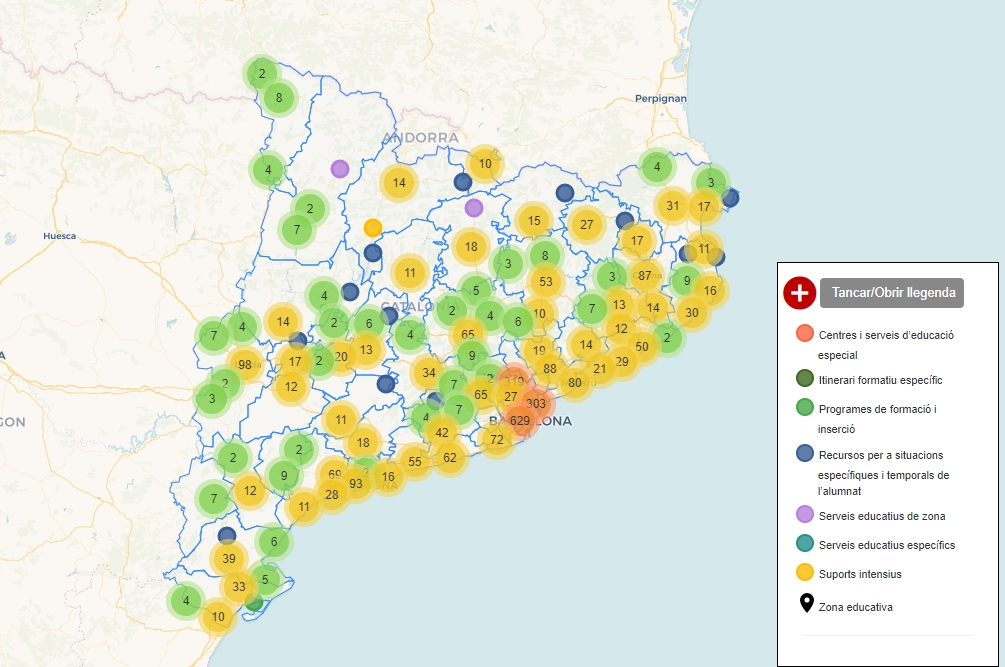Open the orange 629 cluster in Barcelona
The width and height of the screenshot is (1005, 667).
pyautogui.click(x=520, y=421)
